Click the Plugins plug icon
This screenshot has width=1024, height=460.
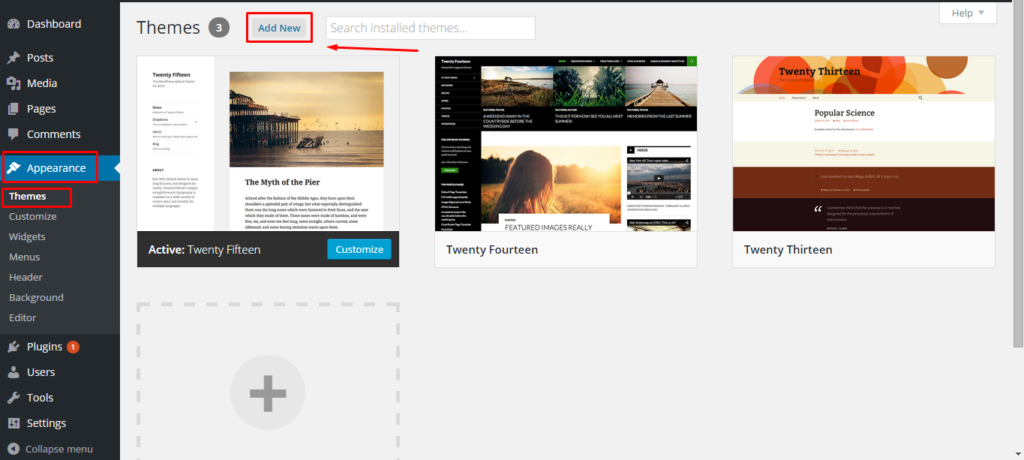[x=13, y=346]
